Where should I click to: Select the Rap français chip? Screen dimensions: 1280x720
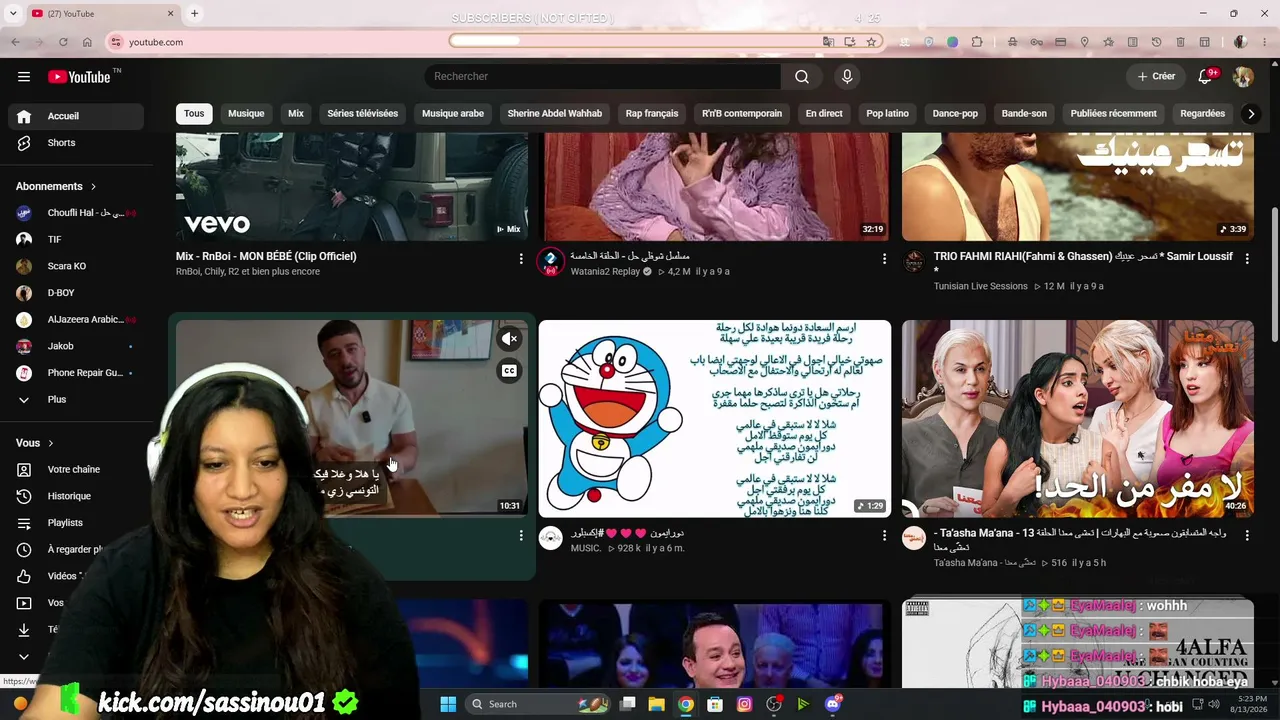[652, 114]
